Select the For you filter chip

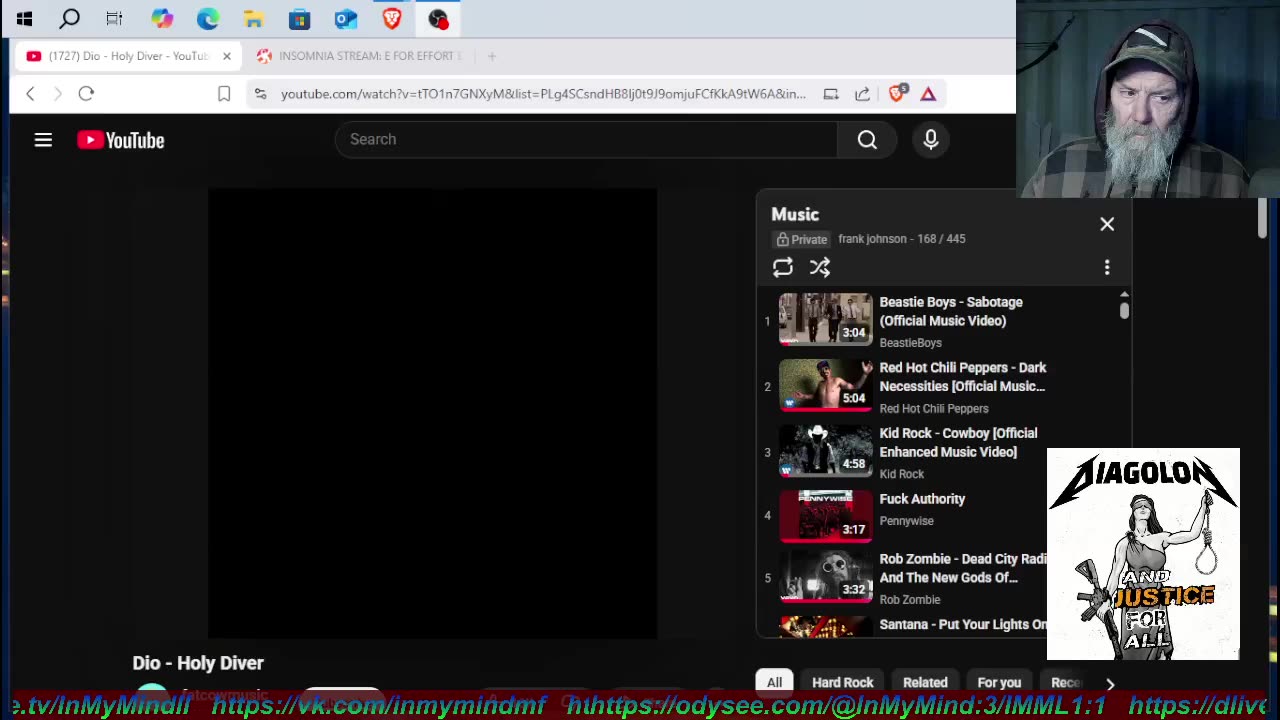(999, 682)
